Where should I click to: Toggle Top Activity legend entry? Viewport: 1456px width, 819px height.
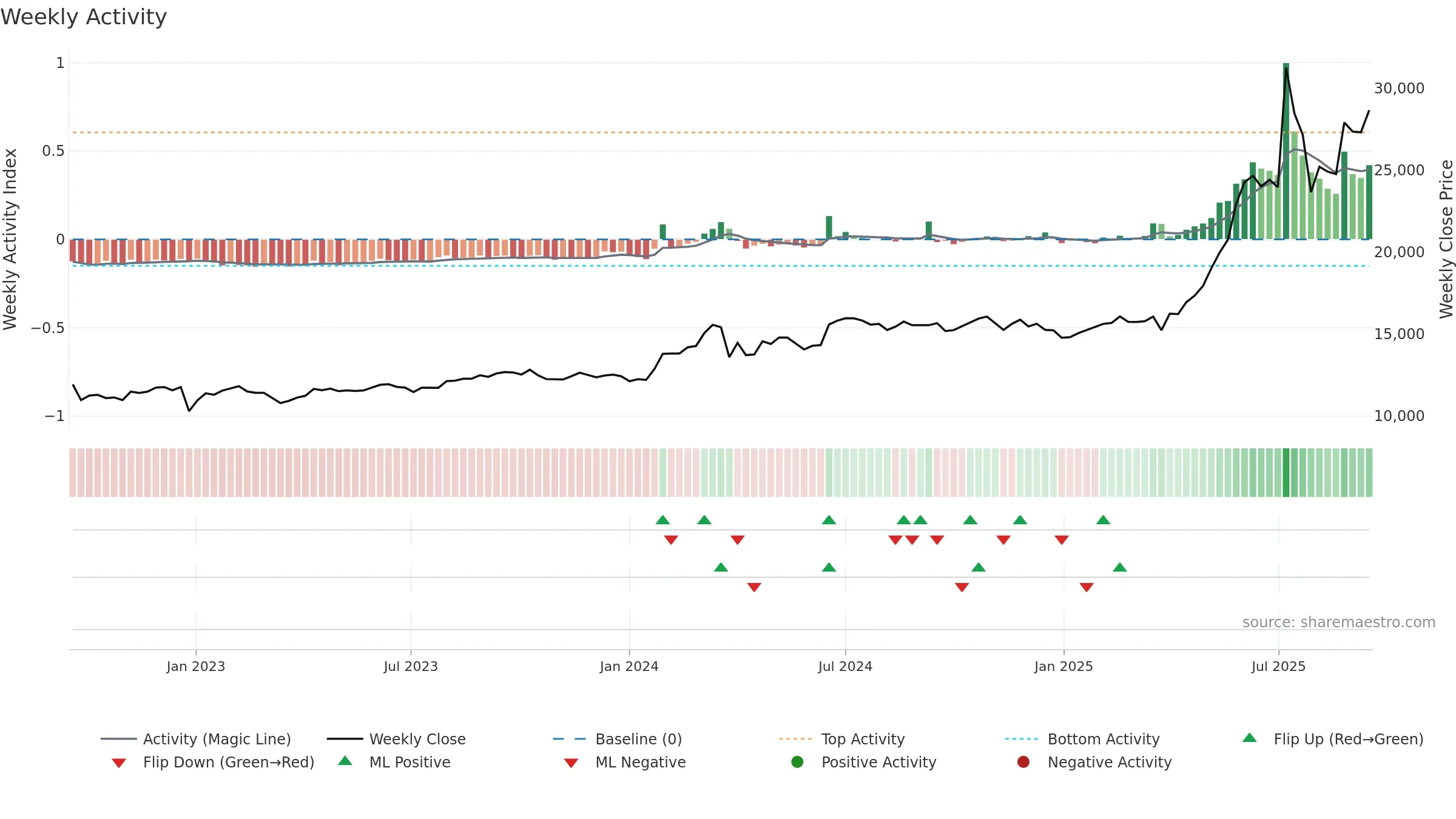841,739
